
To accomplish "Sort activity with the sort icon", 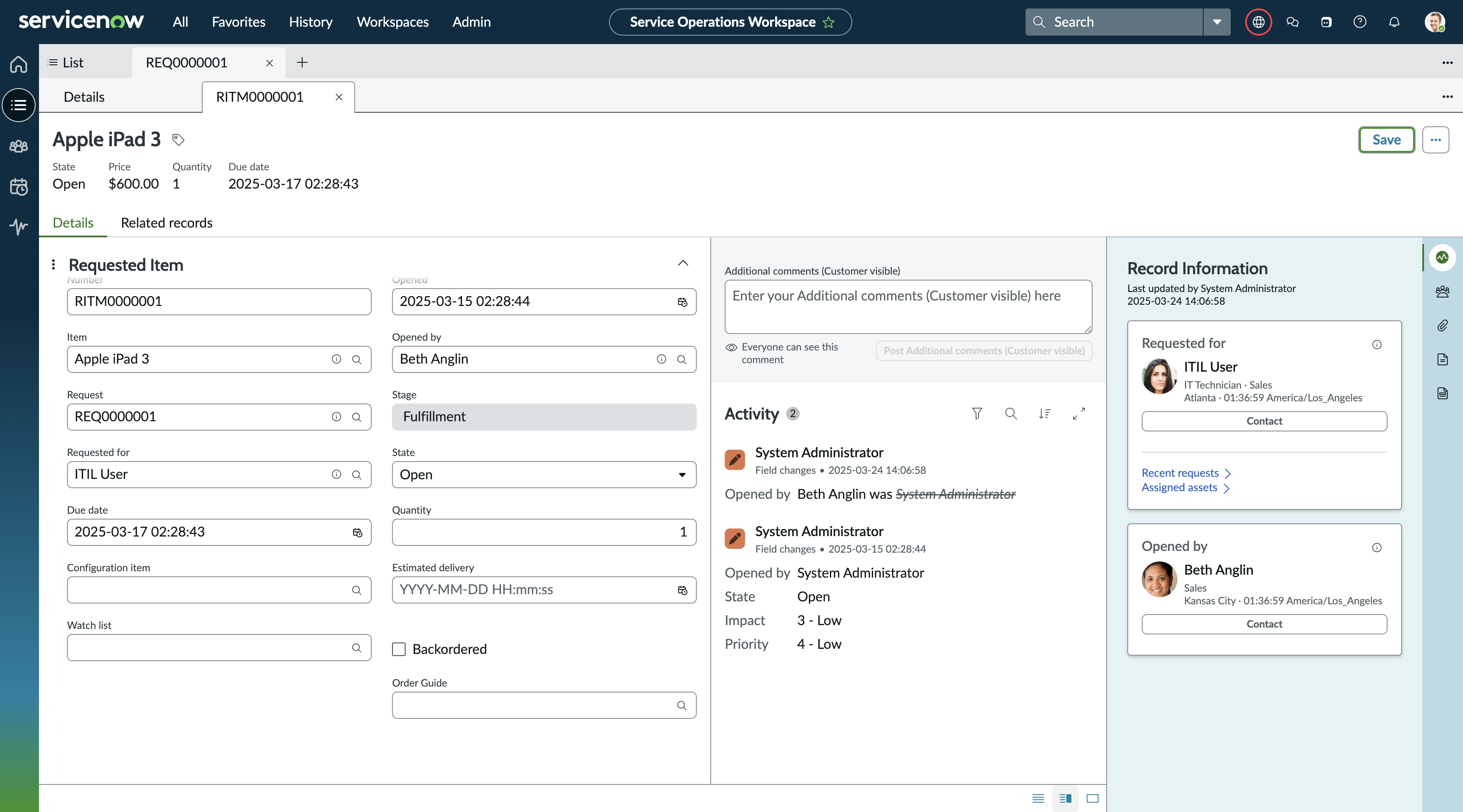I will pos(1044,413).
